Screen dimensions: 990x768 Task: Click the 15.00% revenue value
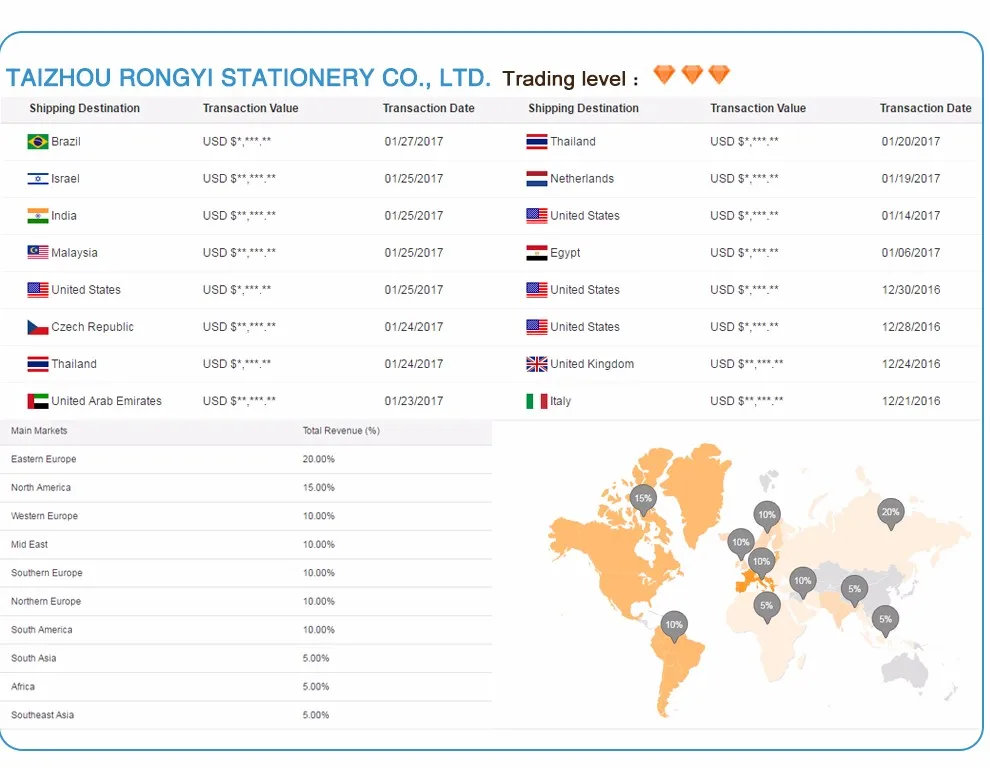(x=318, y=488)
